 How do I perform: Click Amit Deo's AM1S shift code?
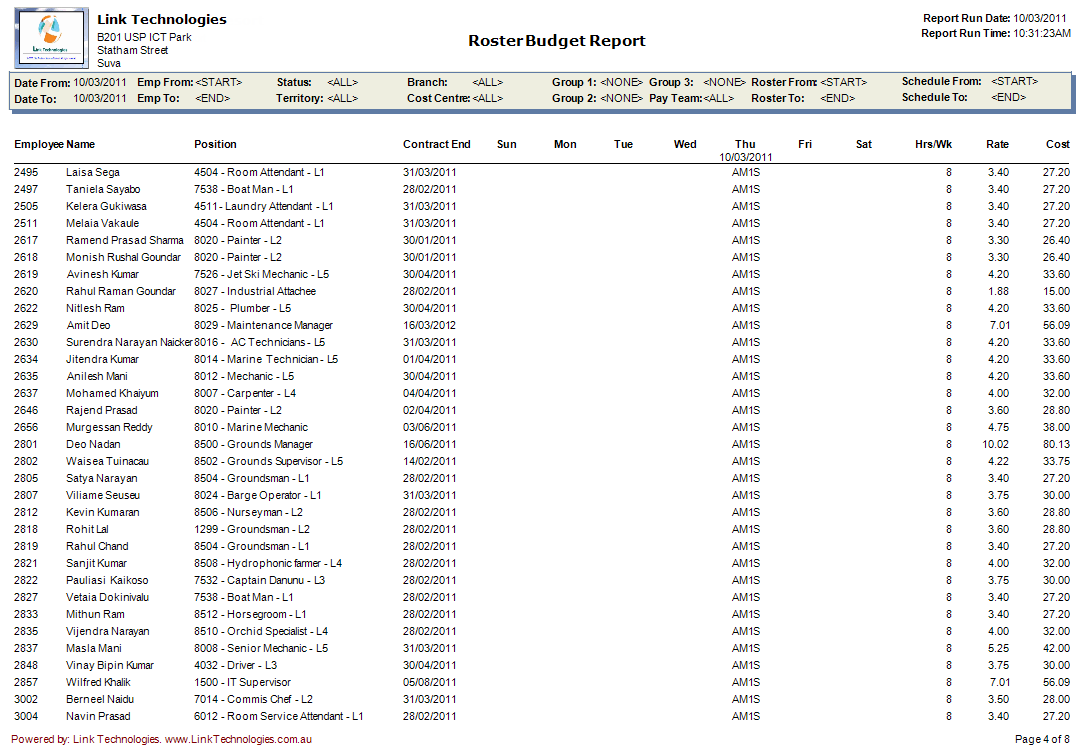(x=745, y=325)
